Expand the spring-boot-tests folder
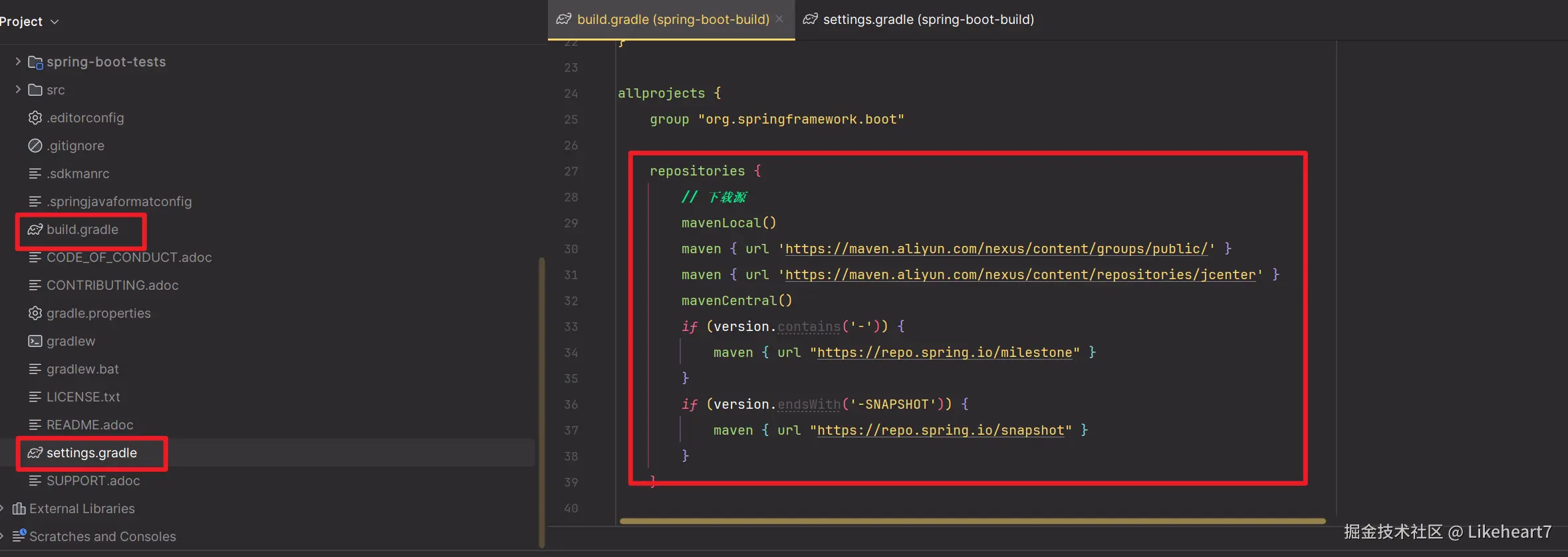1568x557 pixels. tap(18, 61)
